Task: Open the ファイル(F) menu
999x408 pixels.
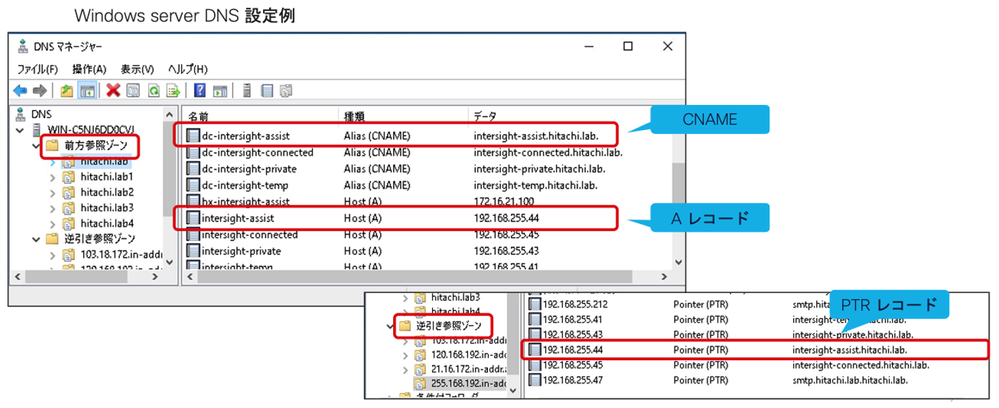Action: [x=38, y=69]
